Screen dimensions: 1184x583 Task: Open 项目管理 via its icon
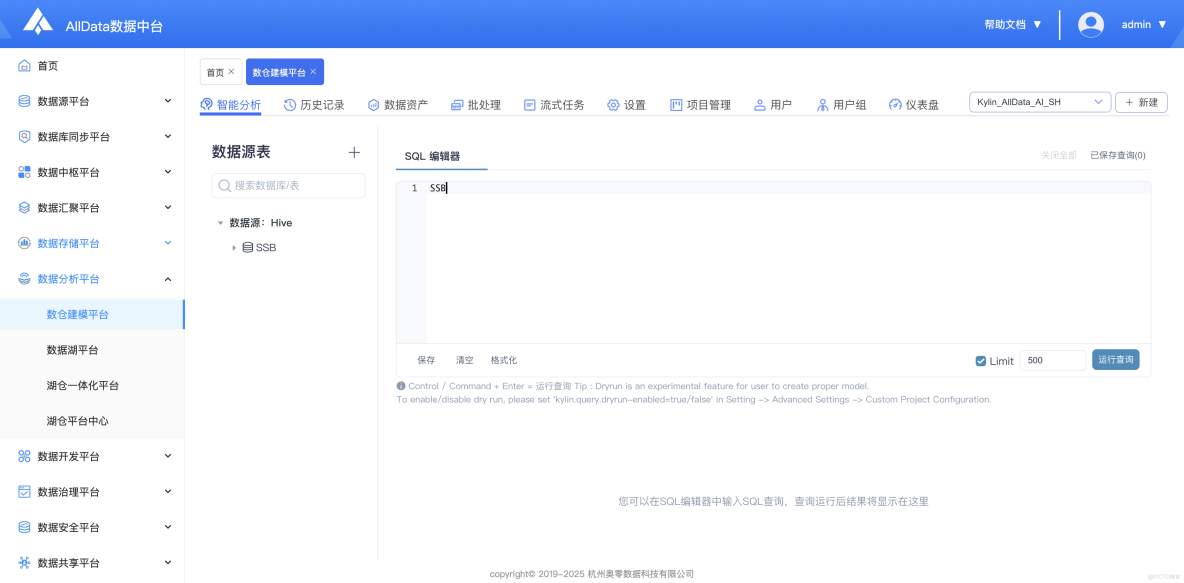click(675, 103)
